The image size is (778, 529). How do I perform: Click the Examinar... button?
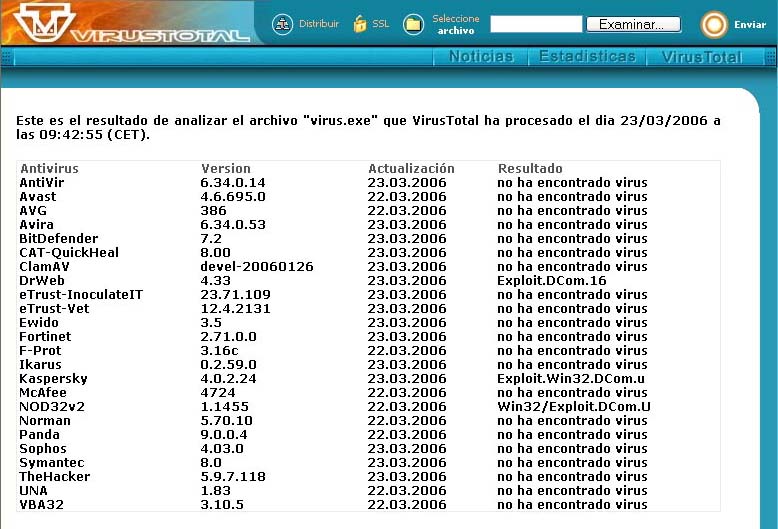(x=633, y=24)
